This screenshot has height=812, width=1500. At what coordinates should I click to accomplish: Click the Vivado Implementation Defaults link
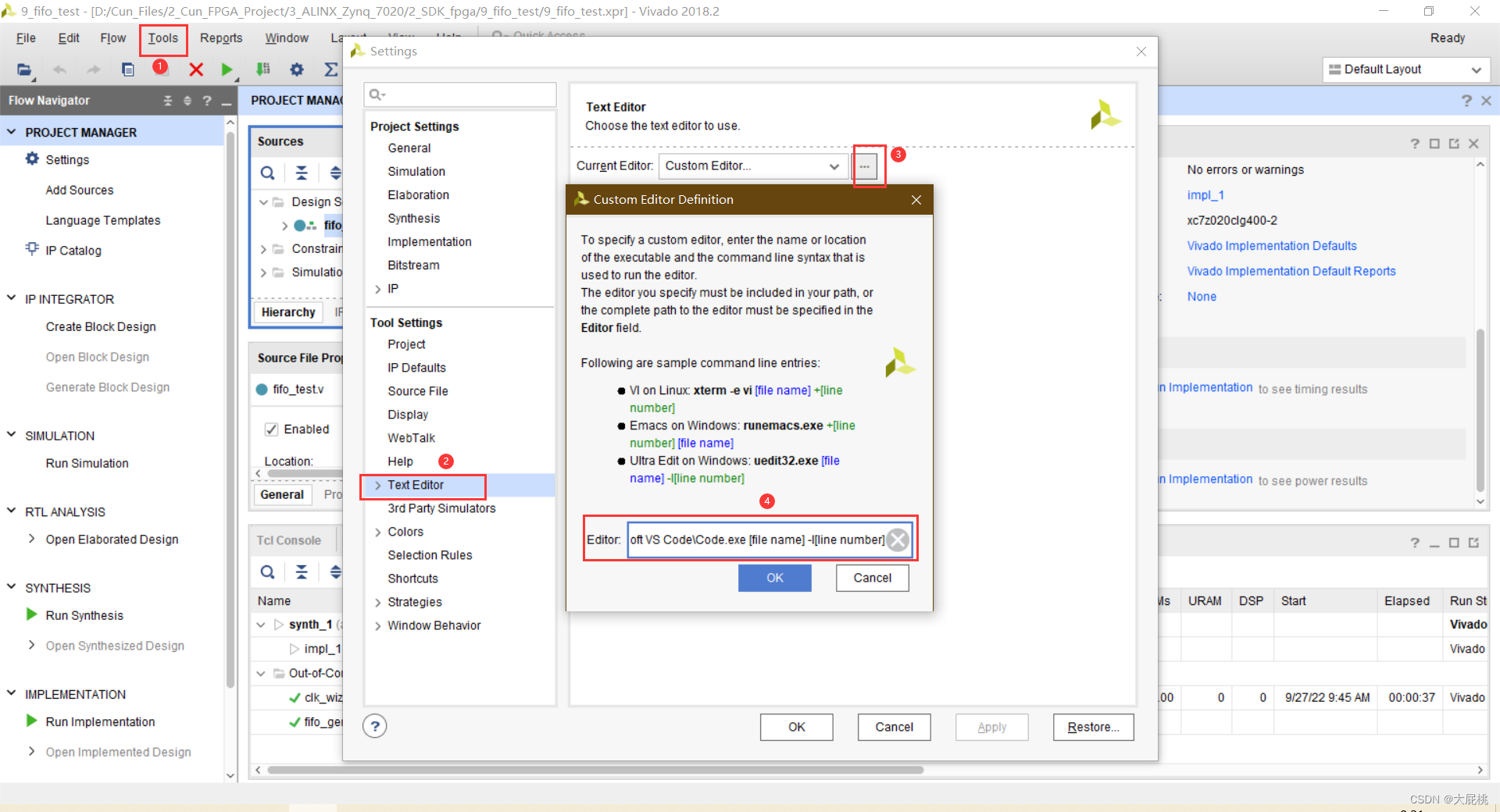click(1271, 246)
